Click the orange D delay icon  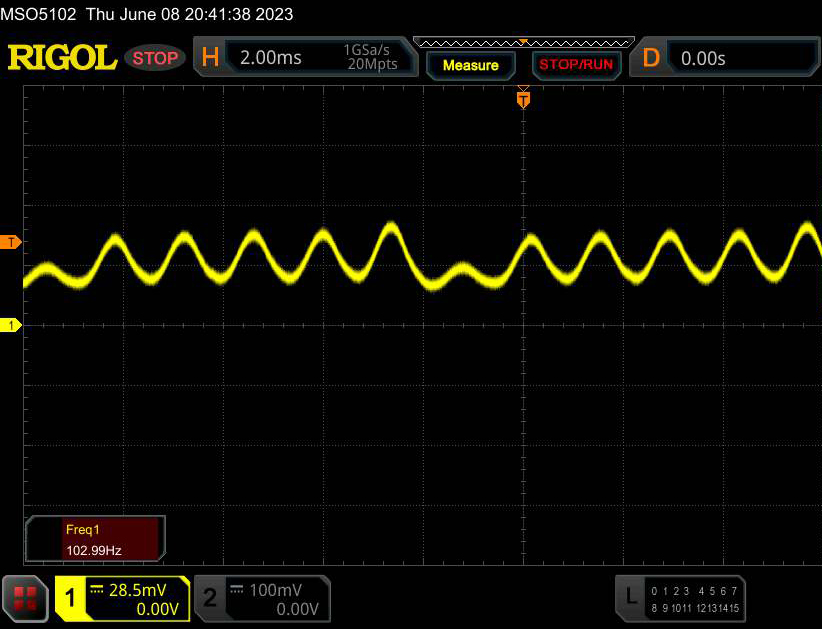[651, 58]
